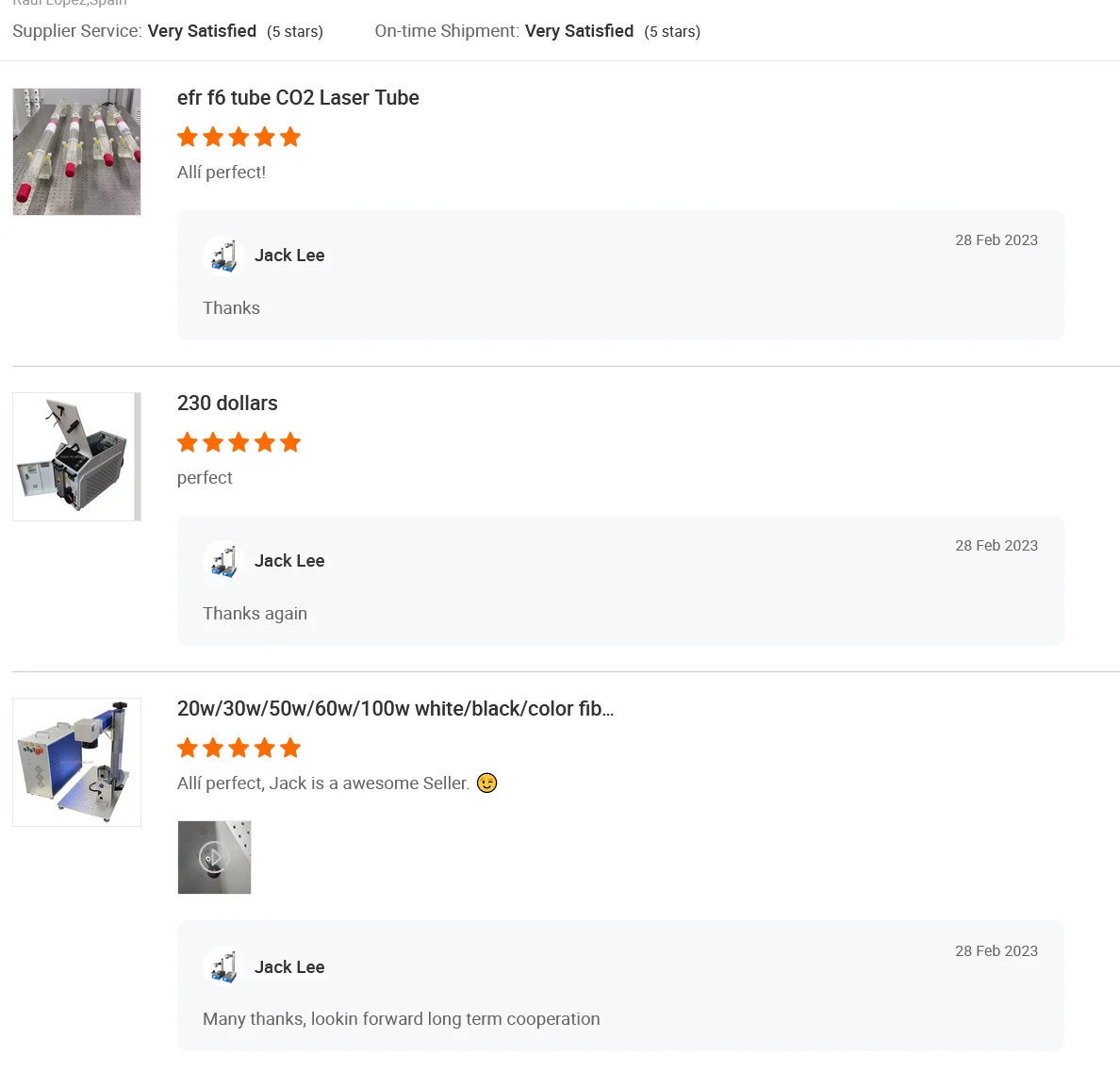Screen dimensions: 1120x1072
Task: Open the CO2 laser tube product thumbnail
Action: [76, 152]
